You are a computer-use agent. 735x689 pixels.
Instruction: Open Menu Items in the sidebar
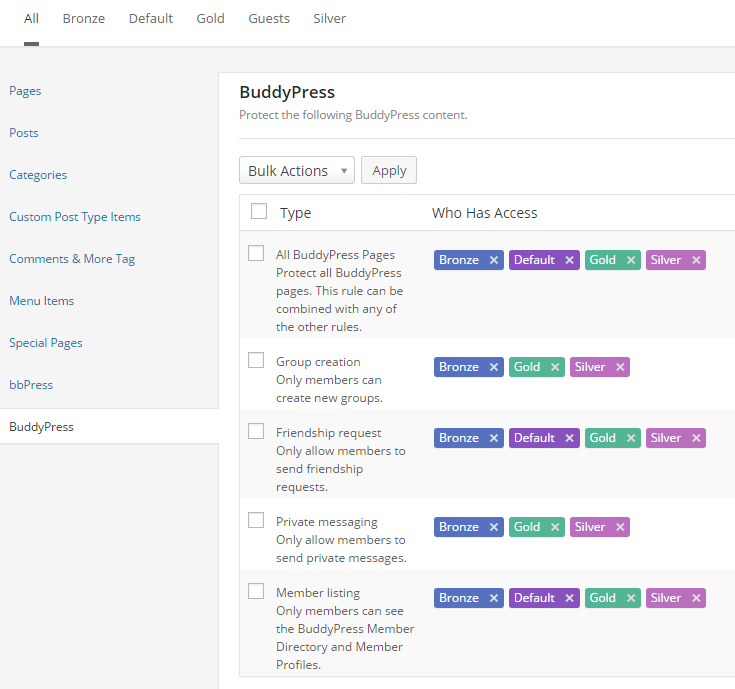[x=42, y=301]
